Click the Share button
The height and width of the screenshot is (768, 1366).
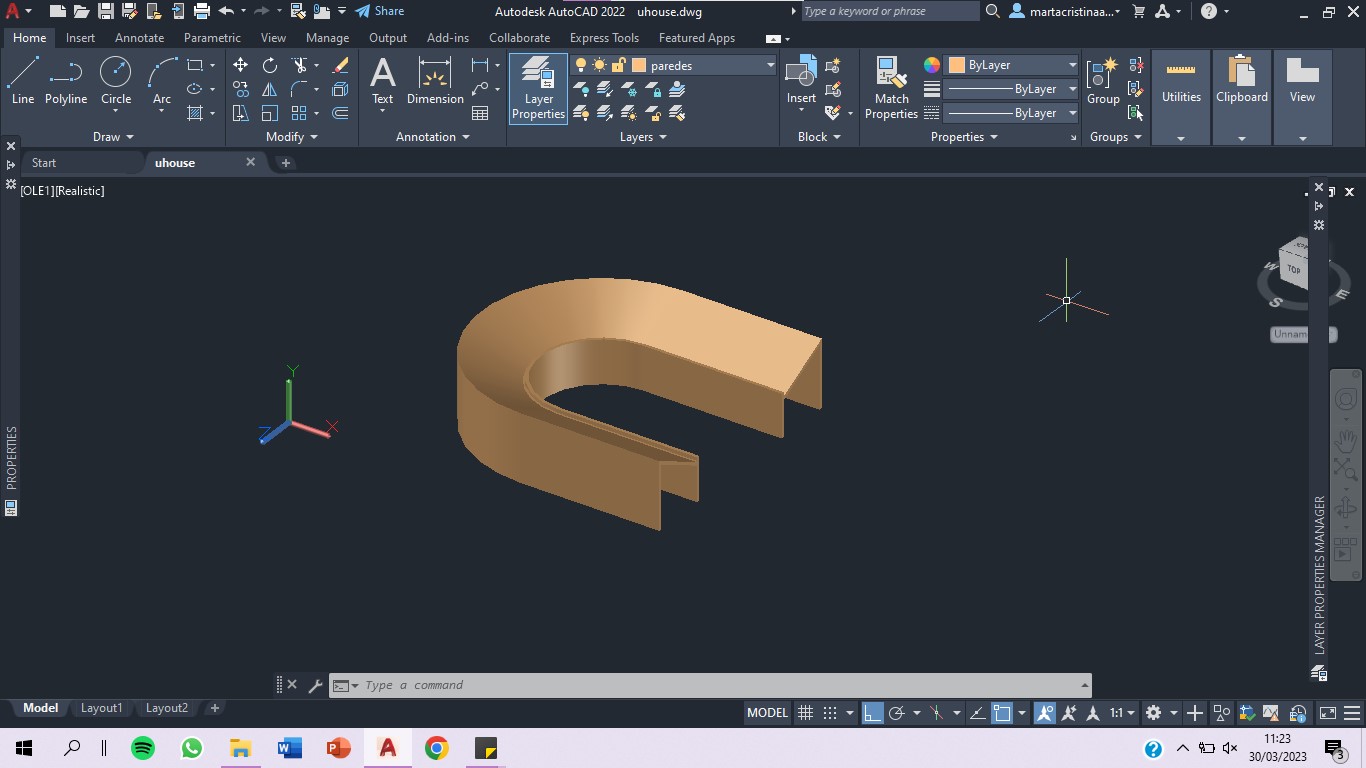(380, 11)
